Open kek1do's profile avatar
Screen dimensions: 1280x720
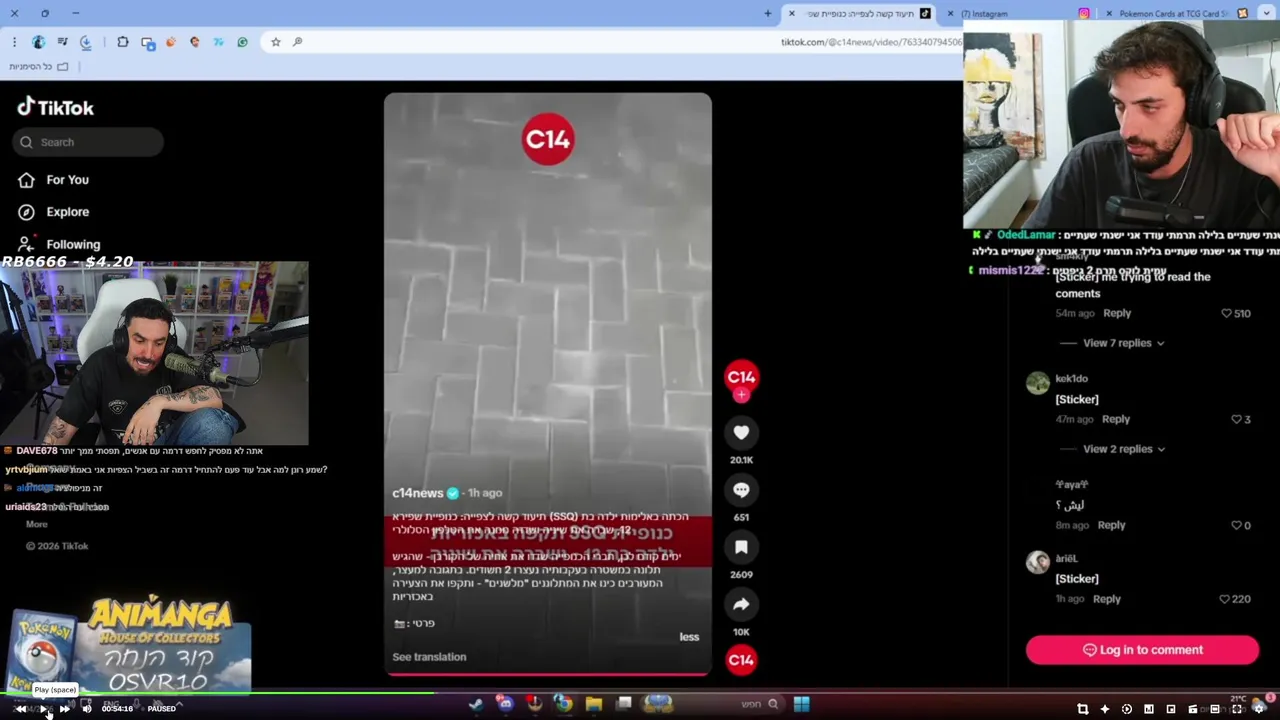1038,383
